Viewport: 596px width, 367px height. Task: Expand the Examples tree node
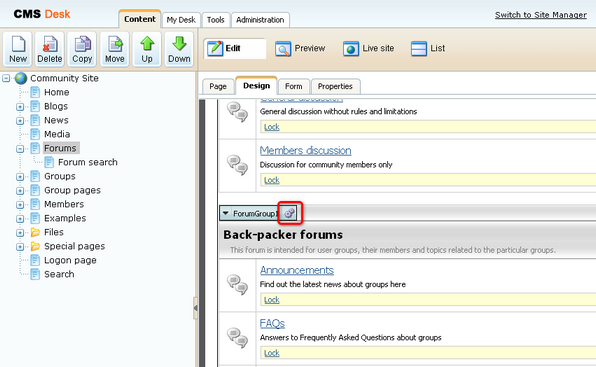click(20, 219)
